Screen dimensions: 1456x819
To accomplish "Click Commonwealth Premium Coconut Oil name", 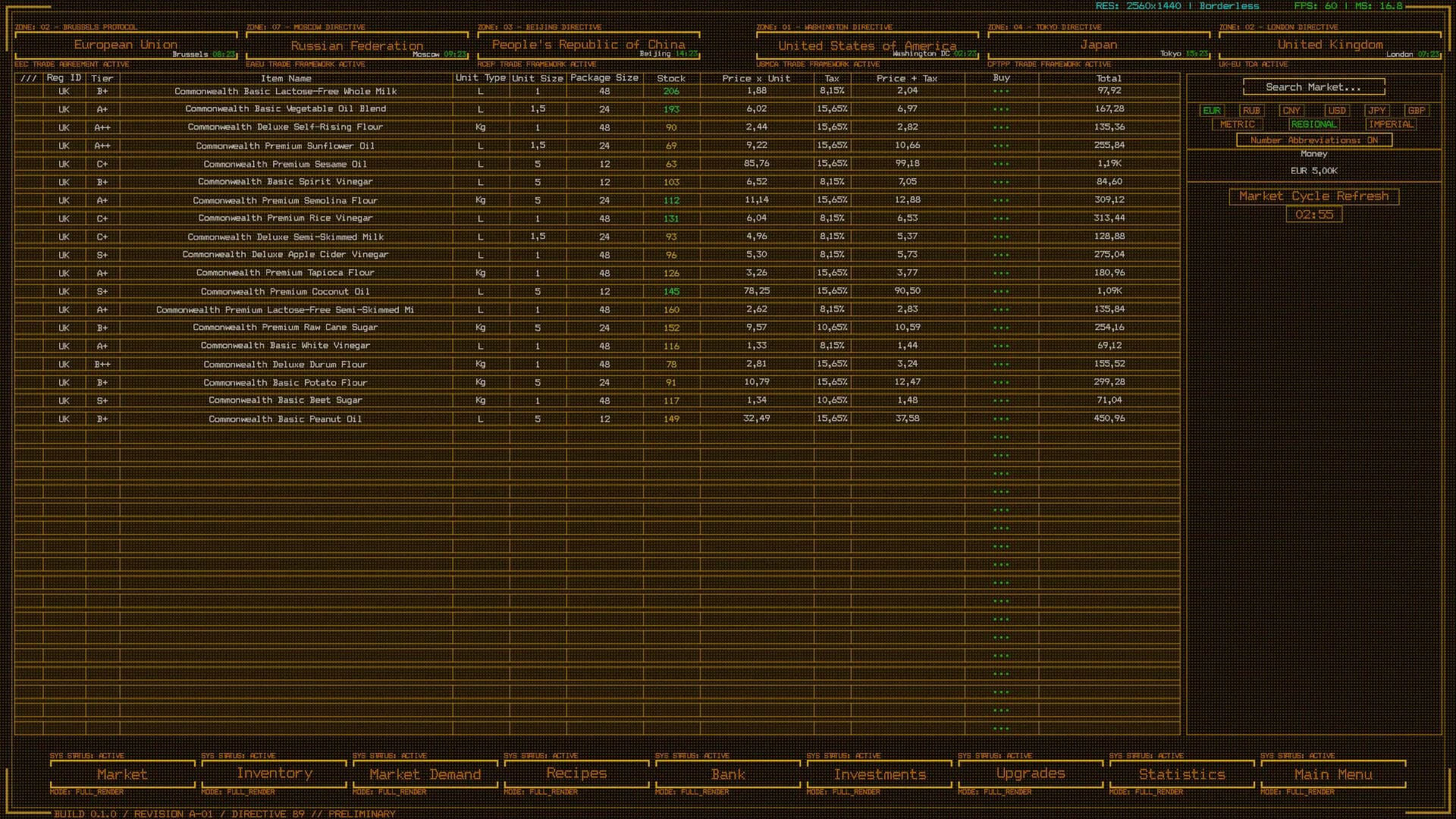I will (x=285, y=291).
